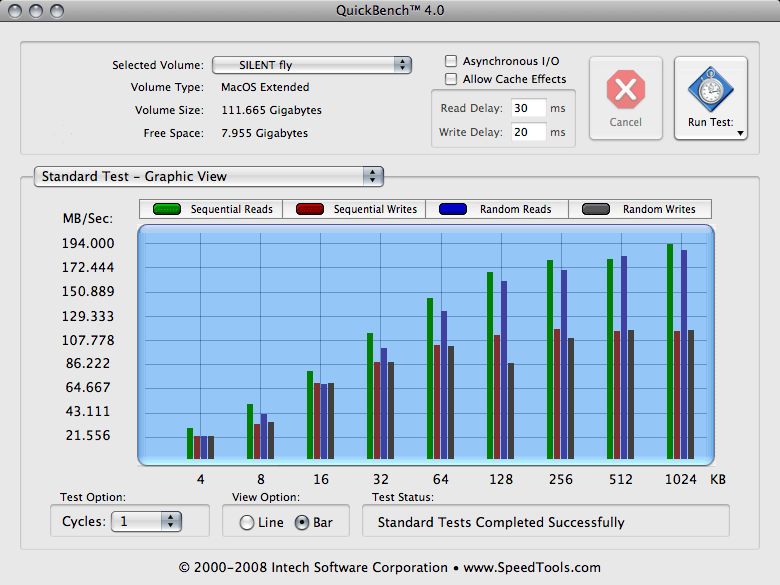Click the red Cancel X icon
780x585 pixels.
point(625,90)
